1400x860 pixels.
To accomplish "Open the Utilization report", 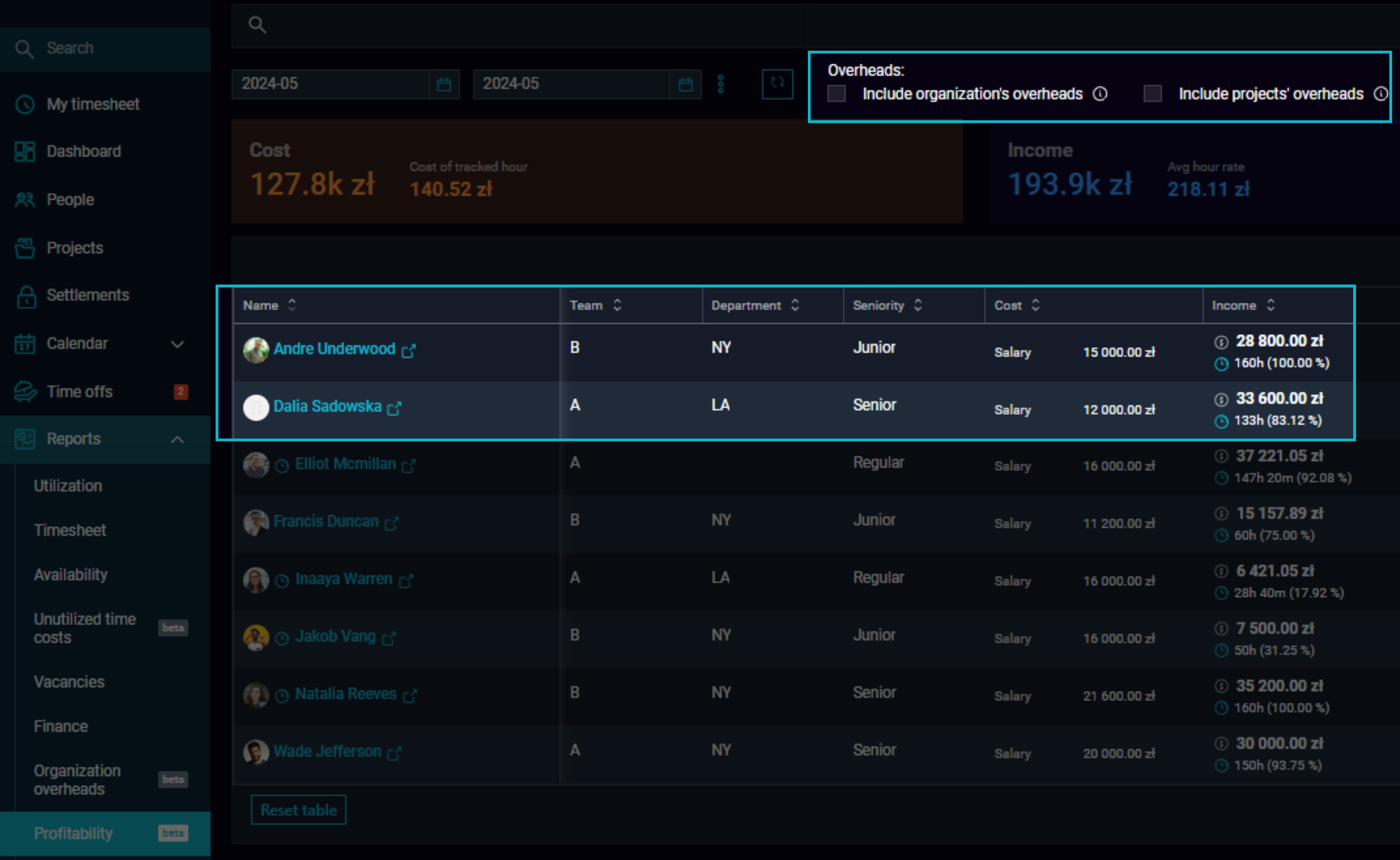I will [x=68, y=486].
